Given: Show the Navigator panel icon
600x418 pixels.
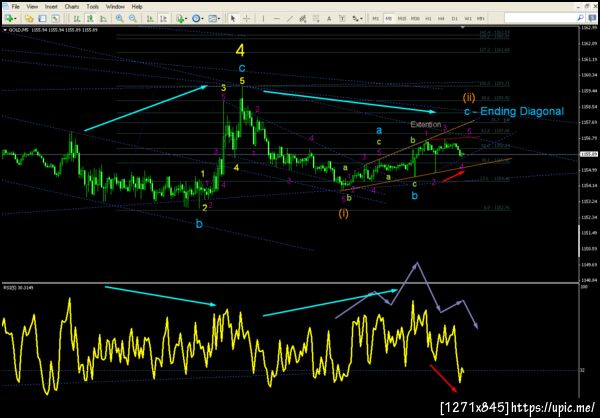Looking at the screenshot, I should 55,18.
